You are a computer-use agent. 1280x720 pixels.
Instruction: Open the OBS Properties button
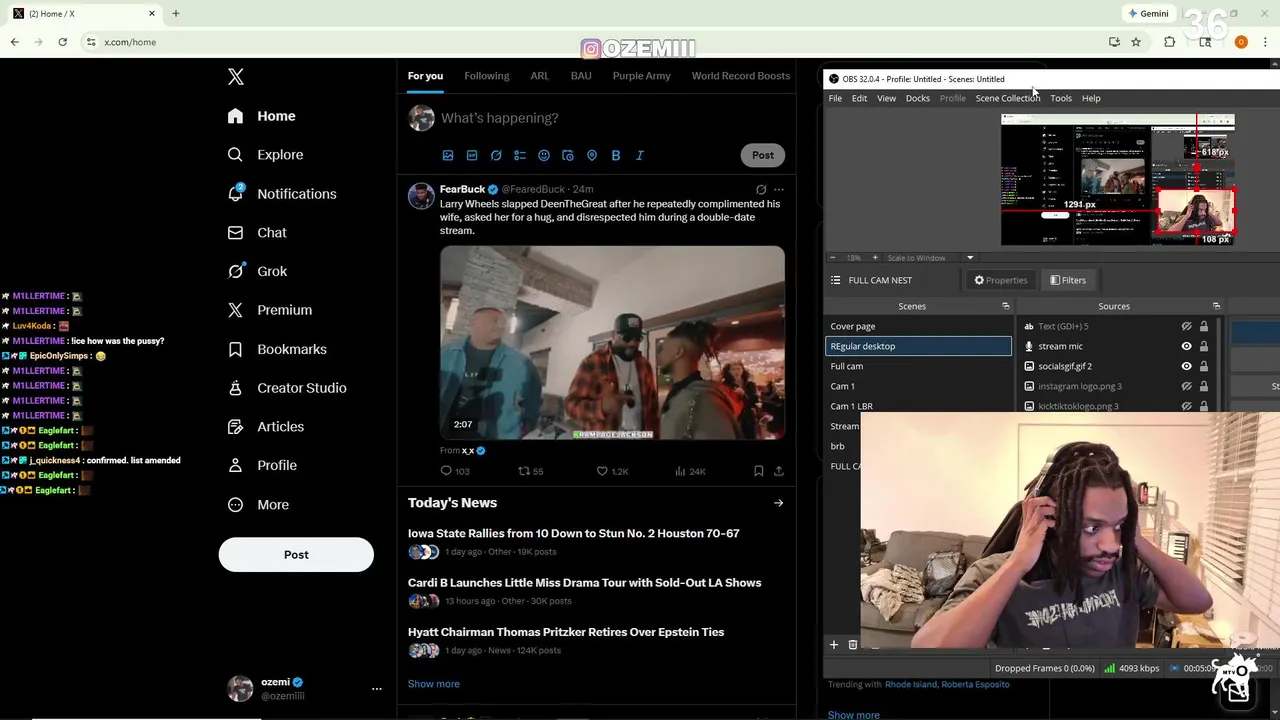point(1001,280)
